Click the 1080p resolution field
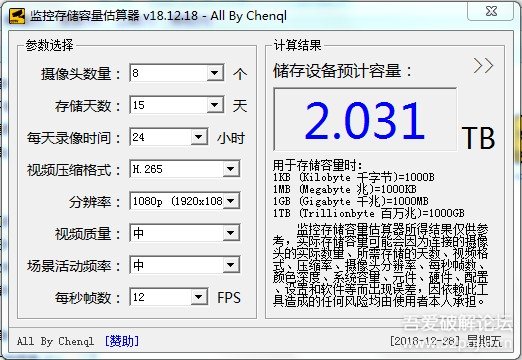Image resolution: width=522 pixels, height=360 pixels. pos(184,201)
